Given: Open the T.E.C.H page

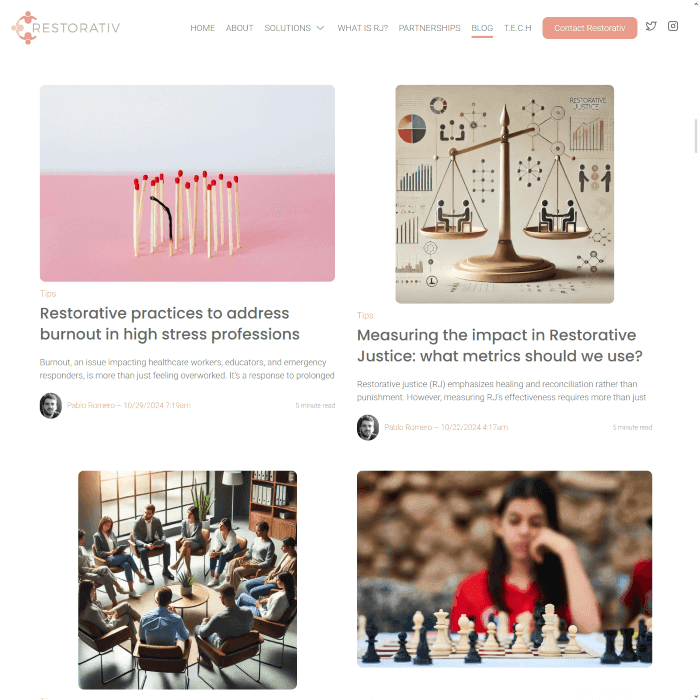Looking at the screenshot, I should [x=517, y=28].
